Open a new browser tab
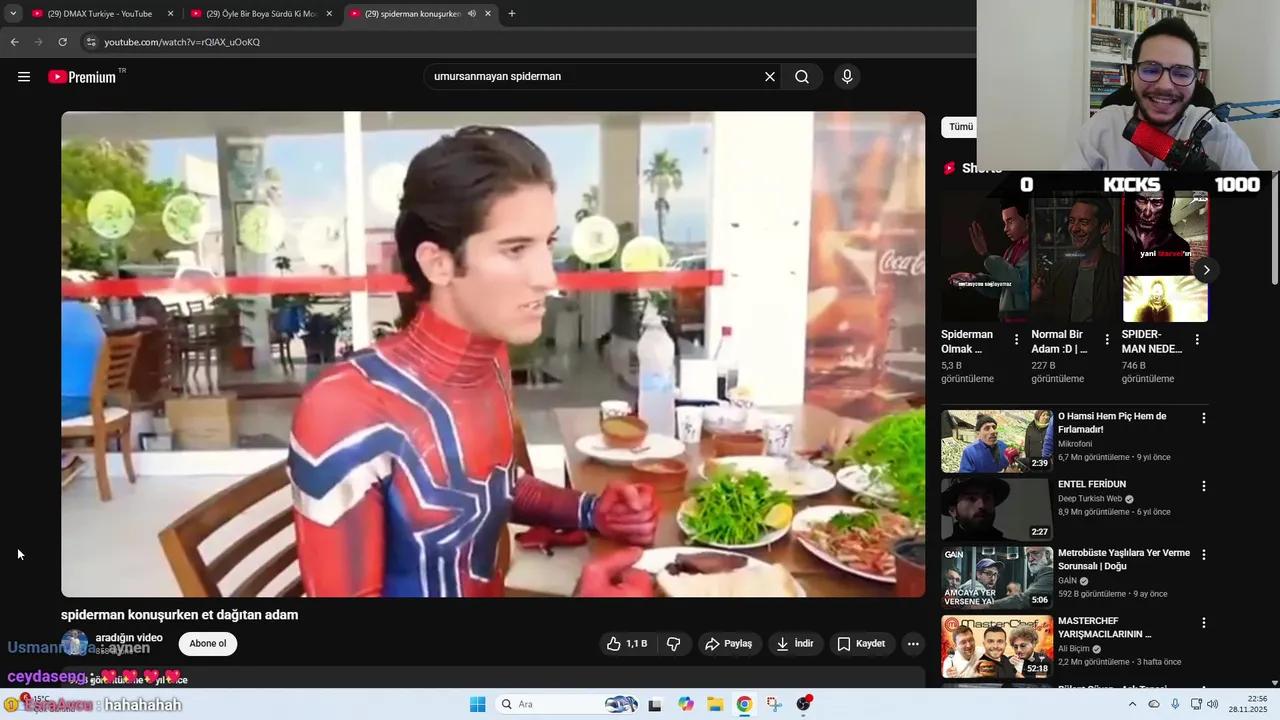 point(512,14)
